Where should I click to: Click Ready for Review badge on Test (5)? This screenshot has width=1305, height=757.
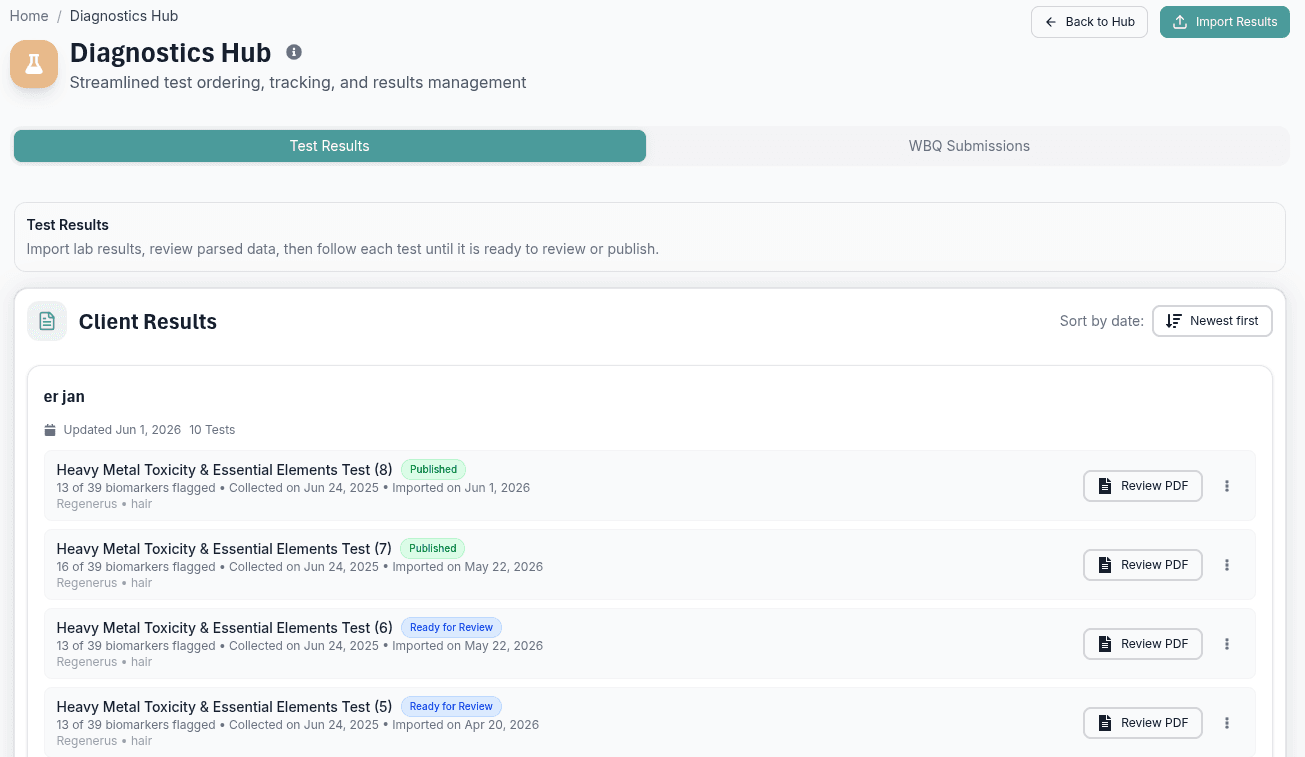[x=451, y=706]
